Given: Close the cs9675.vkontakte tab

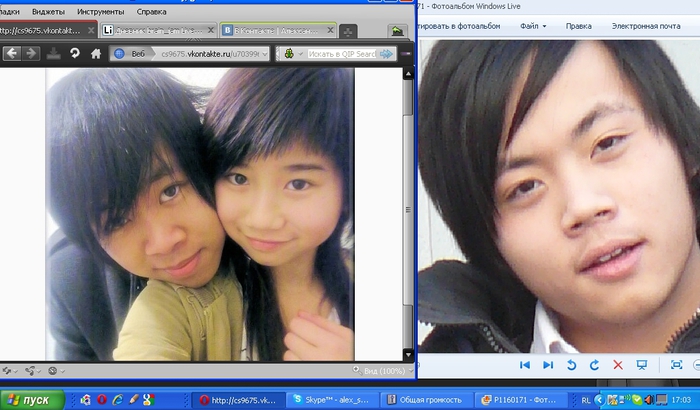Looking at the screenshot, I should [91, 30].
